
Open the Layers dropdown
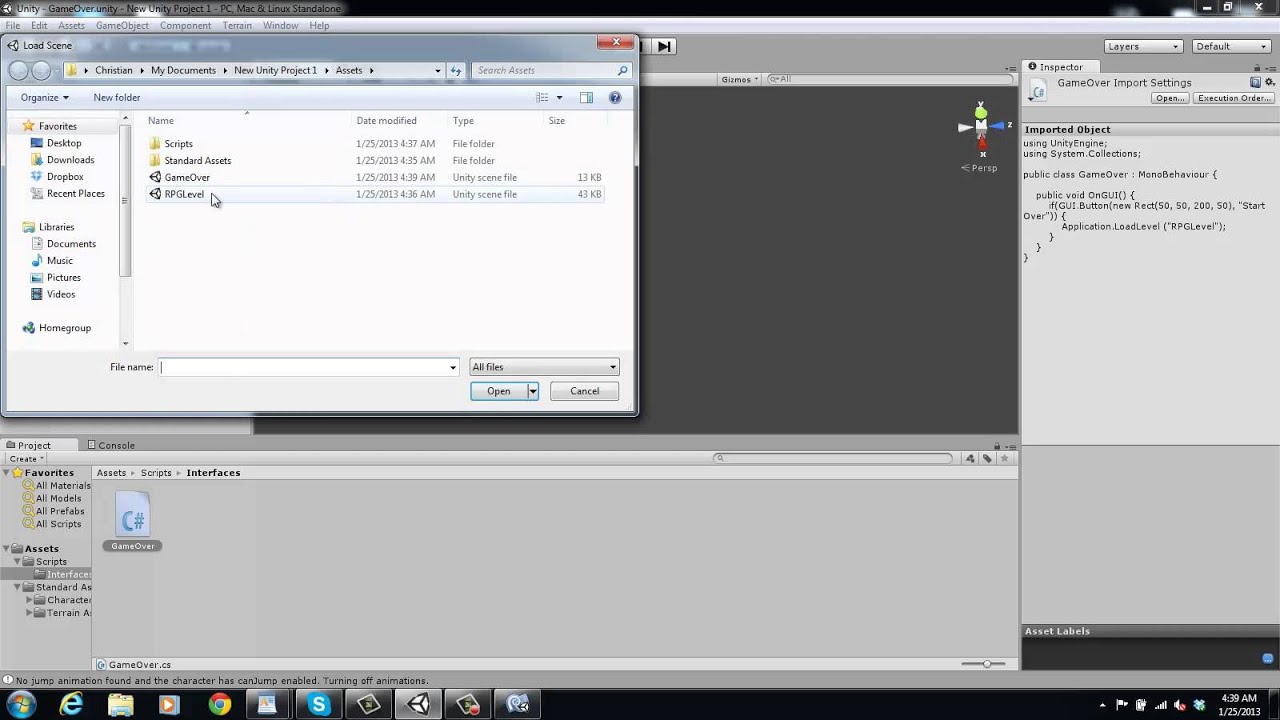[1143, 46]
